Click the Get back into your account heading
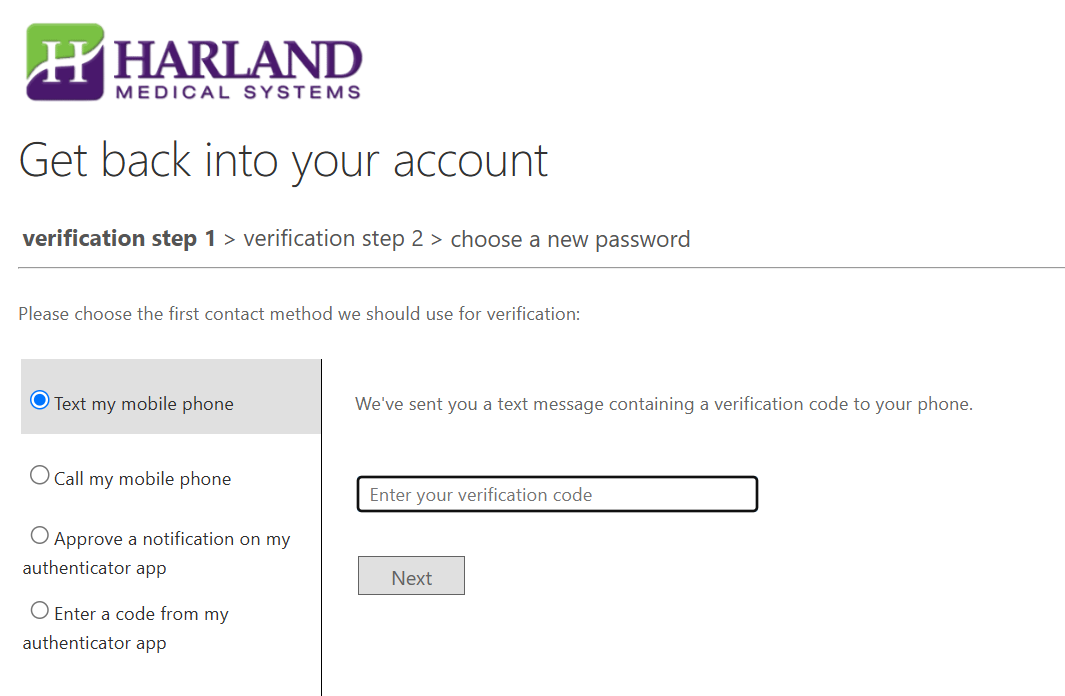The height and width of the screenshot is (696, 1065). pos(283,161)
